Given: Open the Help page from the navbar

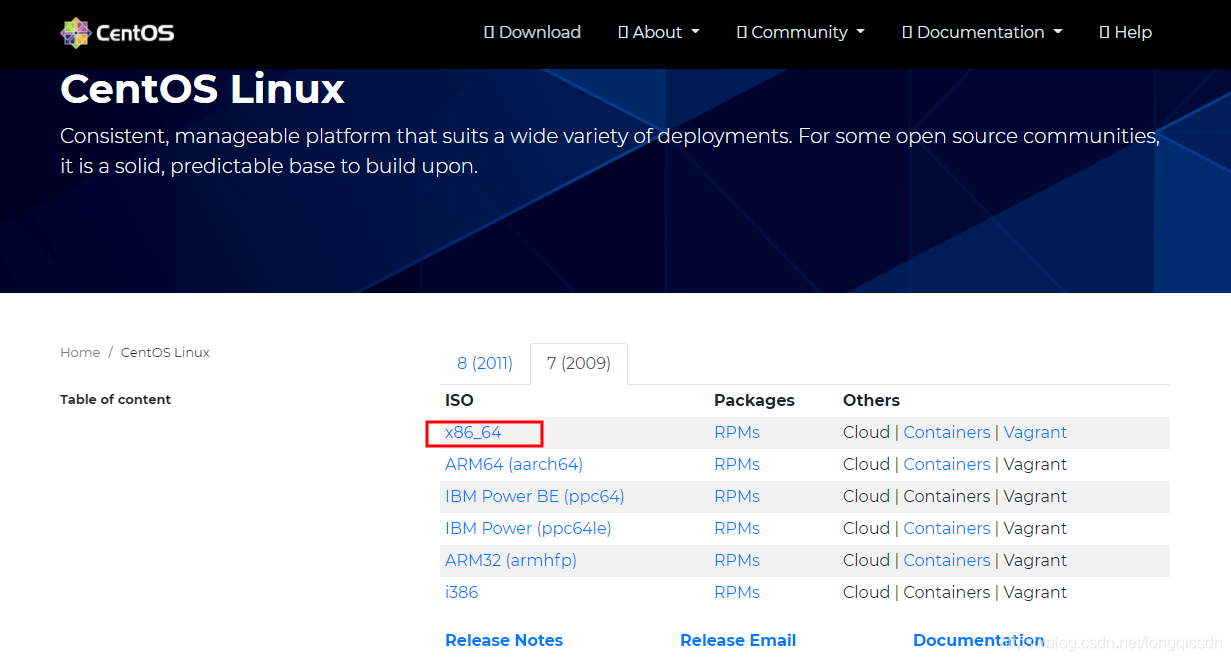Looking at the screenshot, I should [x=1126, y=32].
